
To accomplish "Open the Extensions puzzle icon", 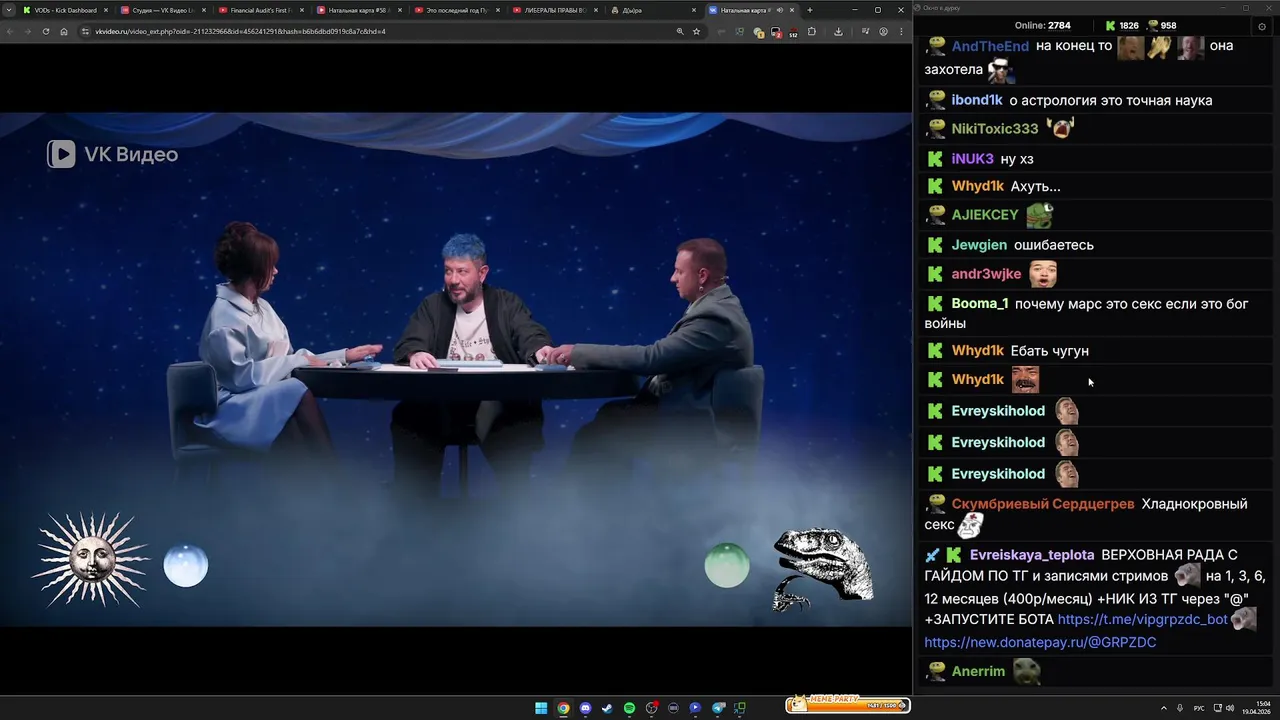I will point(812,31).
